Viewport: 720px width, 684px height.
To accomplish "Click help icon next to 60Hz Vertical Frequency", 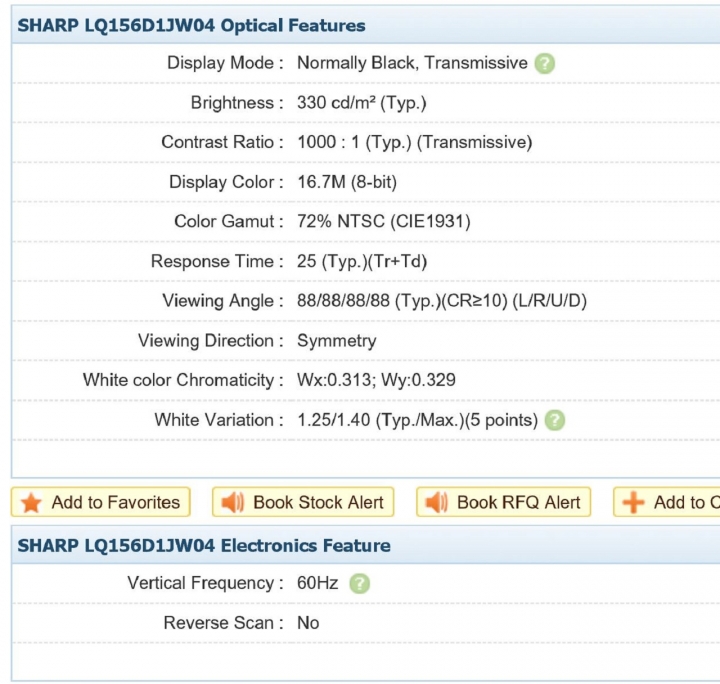I will pos(360,583).
